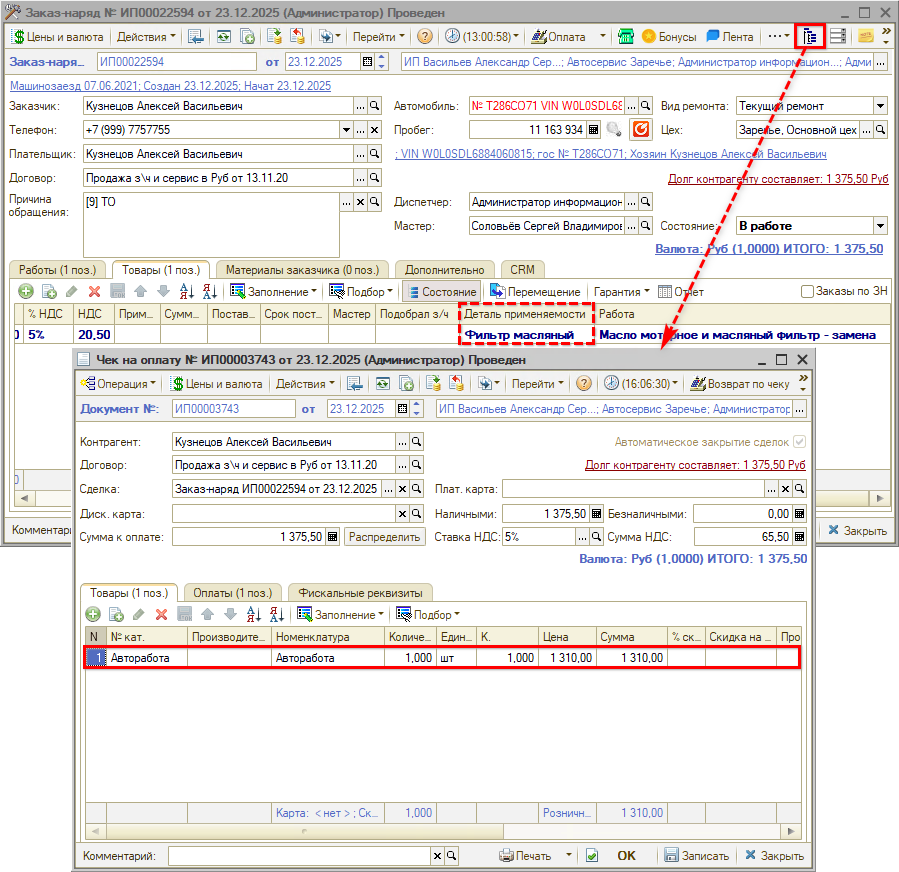Click the help question mark in the order toolbar

425,36
